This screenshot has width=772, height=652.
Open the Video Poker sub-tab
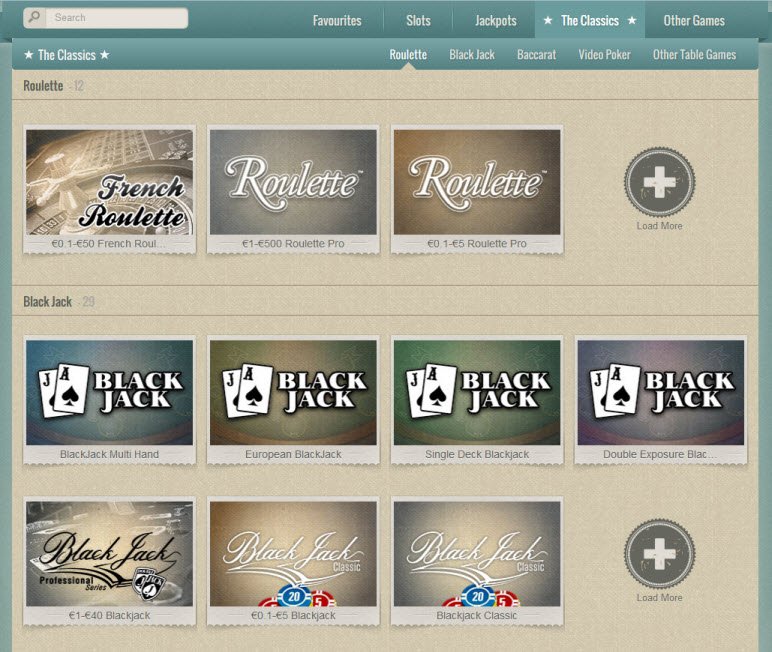pos(604,55)
